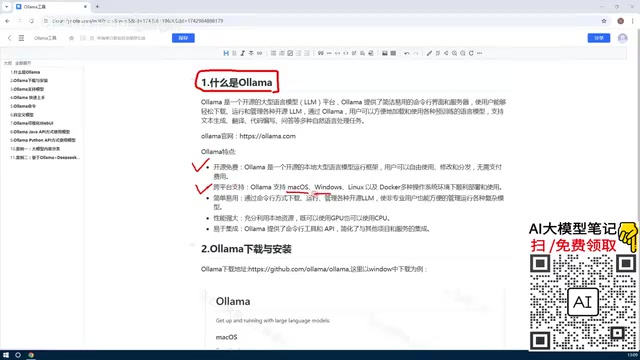The image size is (640, 360).
Task: Click the taskbar Cortana circle icon
Action: [x=18, y=355]
